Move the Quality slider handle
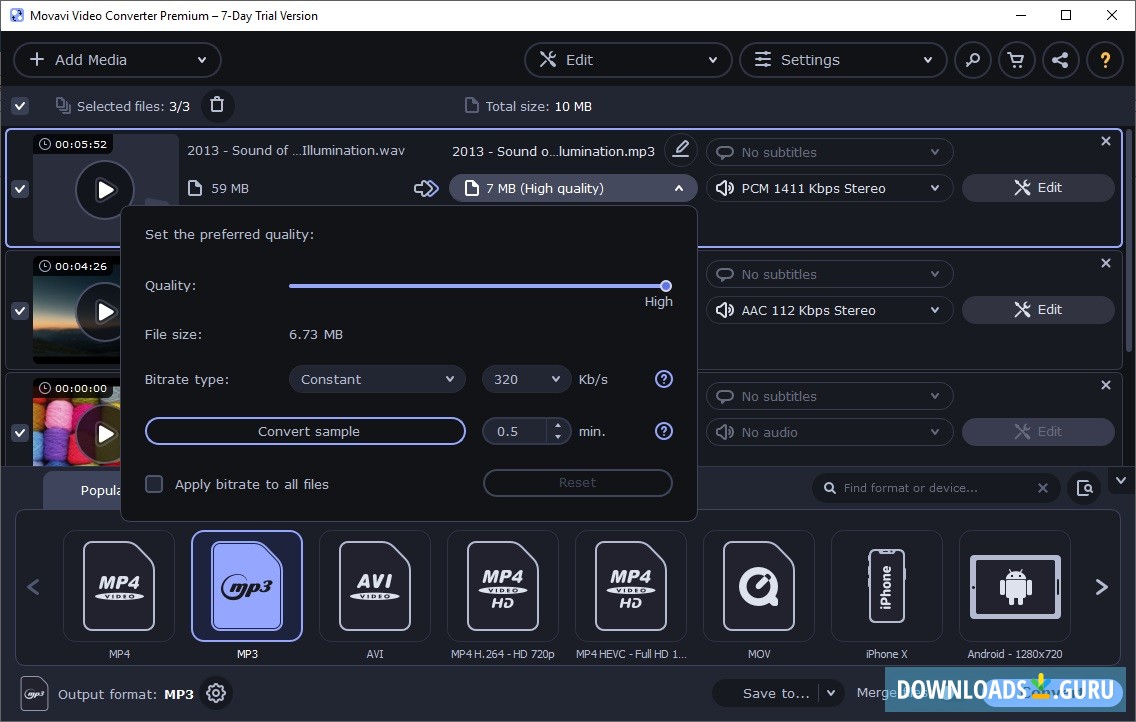 (666, 286)
